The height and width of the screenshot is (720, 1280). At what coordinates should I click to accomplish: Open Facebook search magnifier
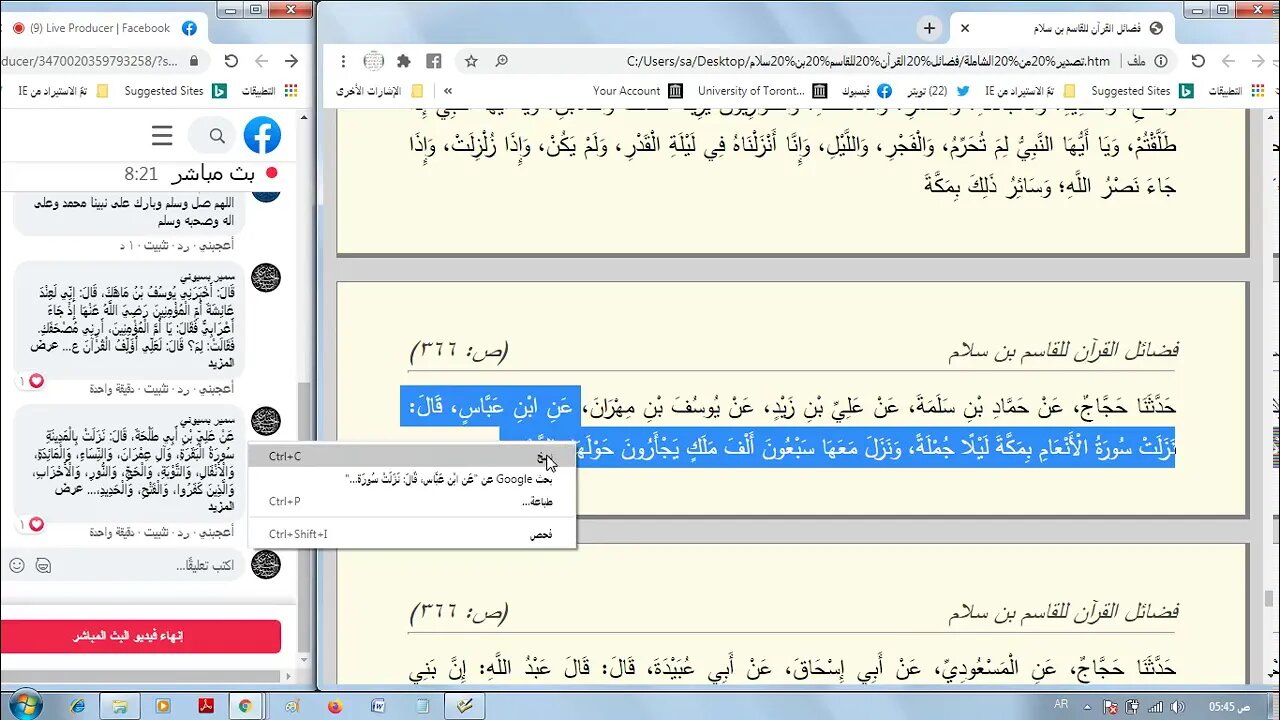pyautogui.click(x=217, y=135)
